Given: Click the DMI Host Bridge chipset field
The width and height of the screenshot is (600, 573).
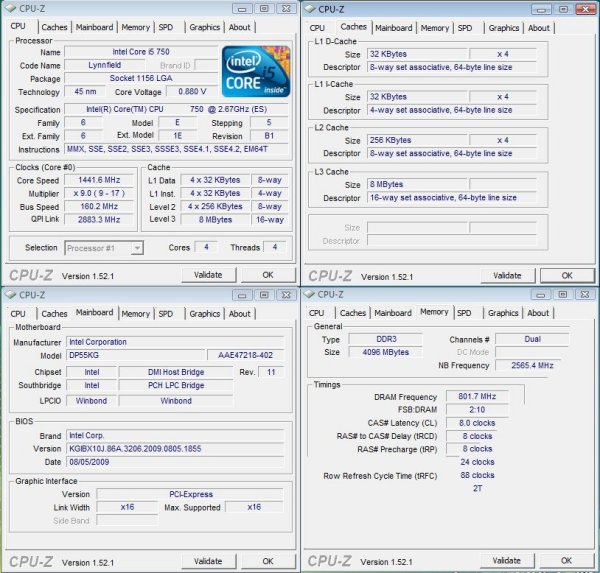Looking at the screenshot, I should tap(176, 372).
